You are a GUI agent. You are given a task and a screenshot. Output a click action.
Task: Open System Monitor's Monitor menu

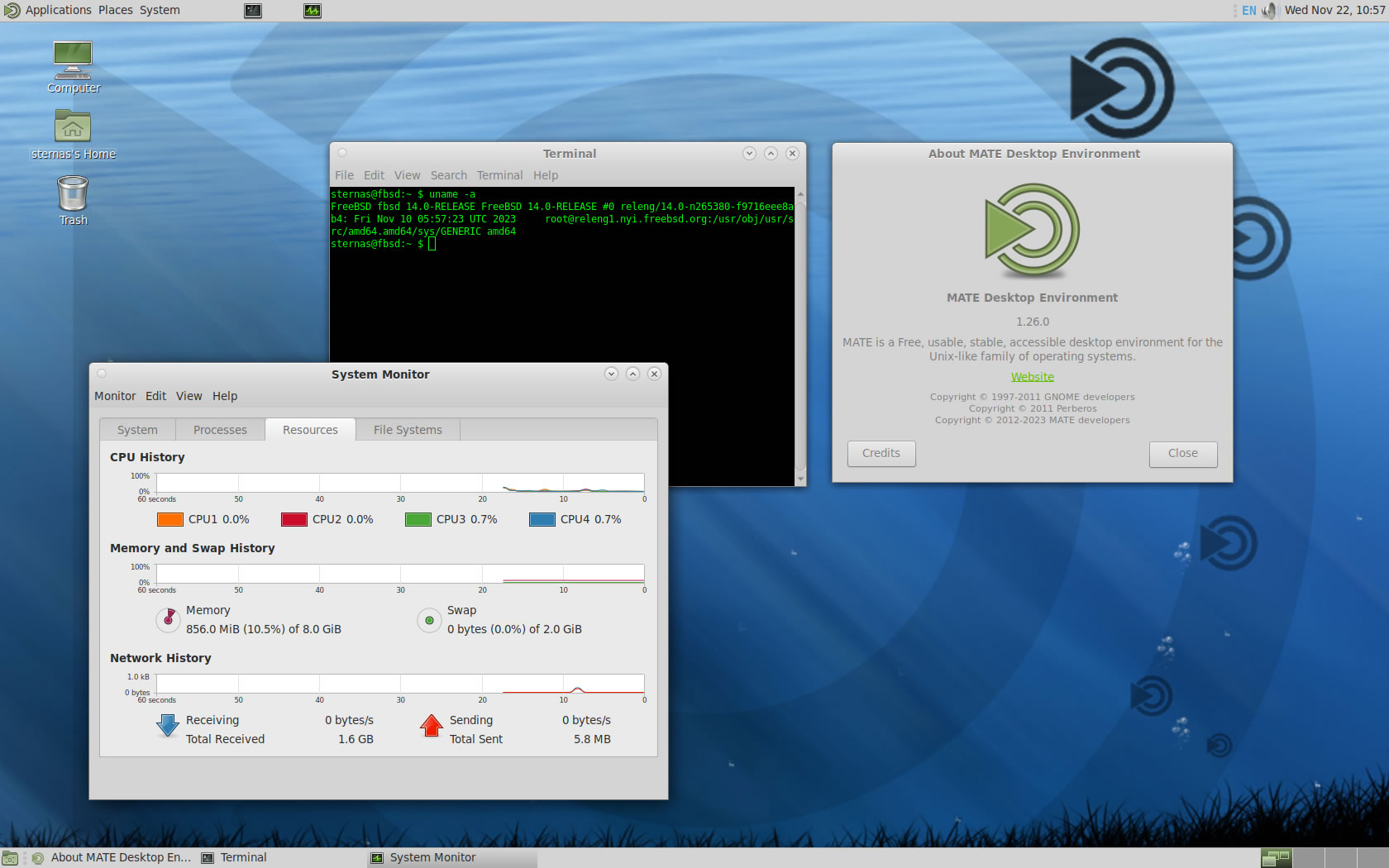click(115, 396)
